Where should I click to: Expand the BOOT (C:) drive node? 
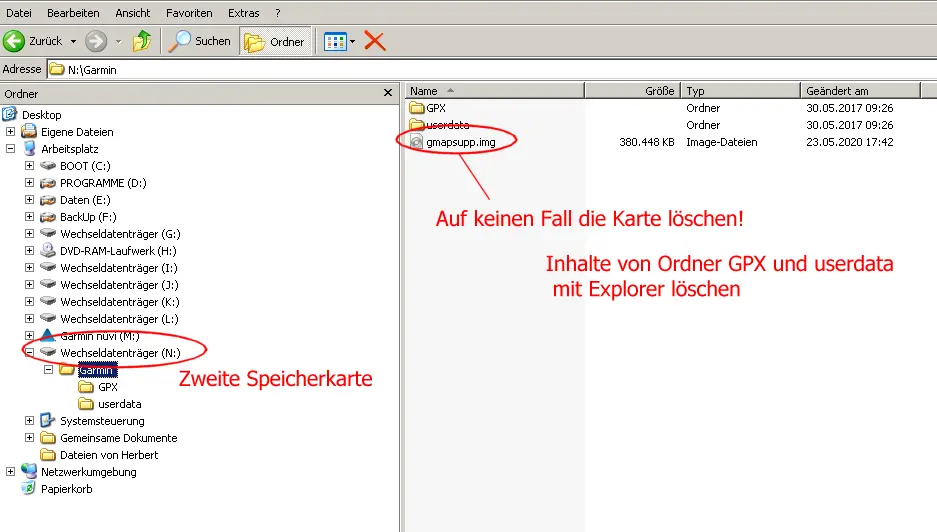(29, 166)
